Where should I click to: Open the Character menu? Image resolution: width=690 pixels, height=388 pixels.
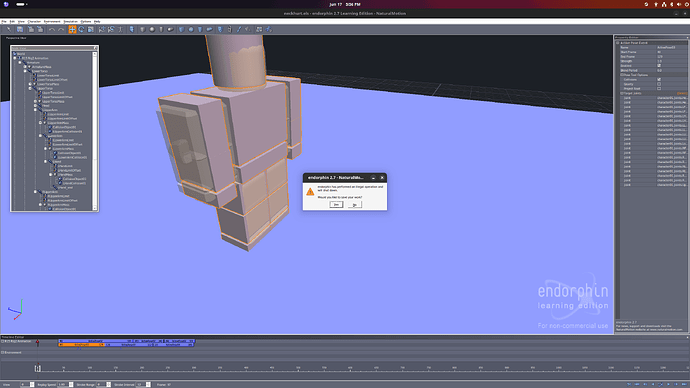34,21
